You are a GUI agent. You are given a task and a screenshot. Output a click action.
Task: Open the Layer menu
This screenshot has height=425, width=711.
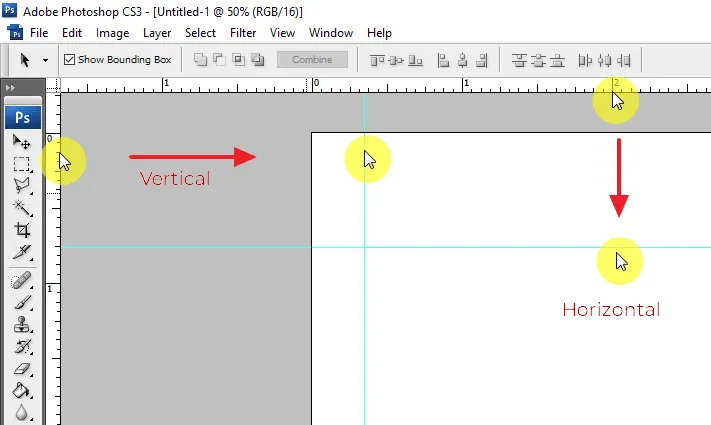157,33
